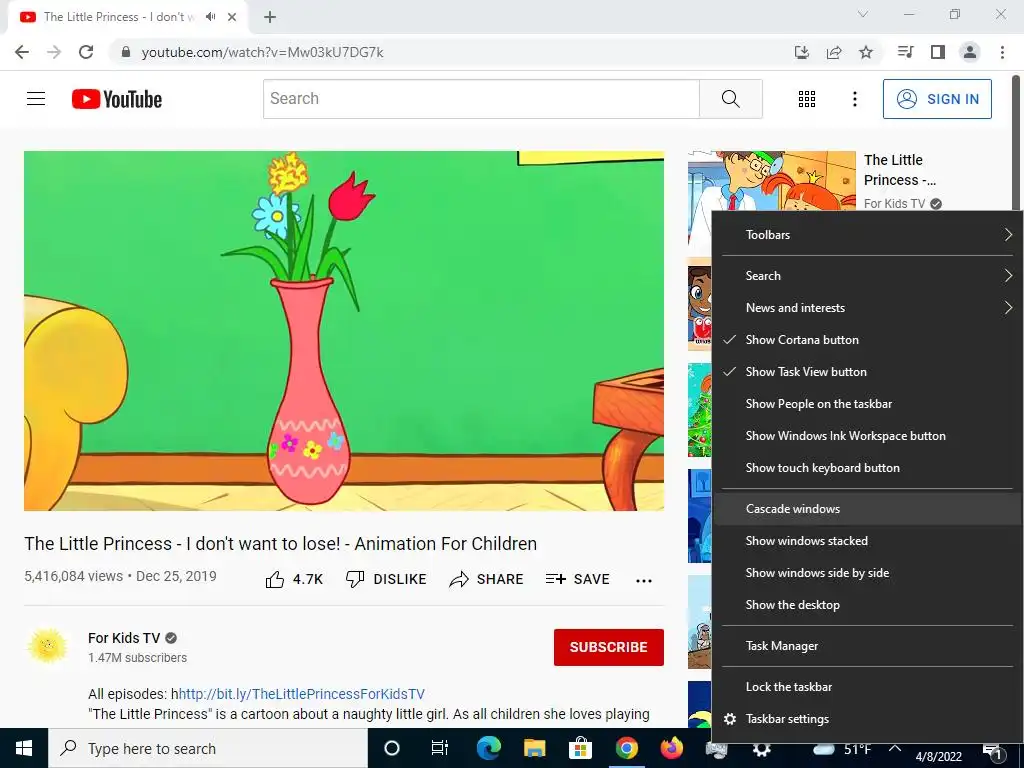Open Chrome media controls icon

(x=905, y=52)
